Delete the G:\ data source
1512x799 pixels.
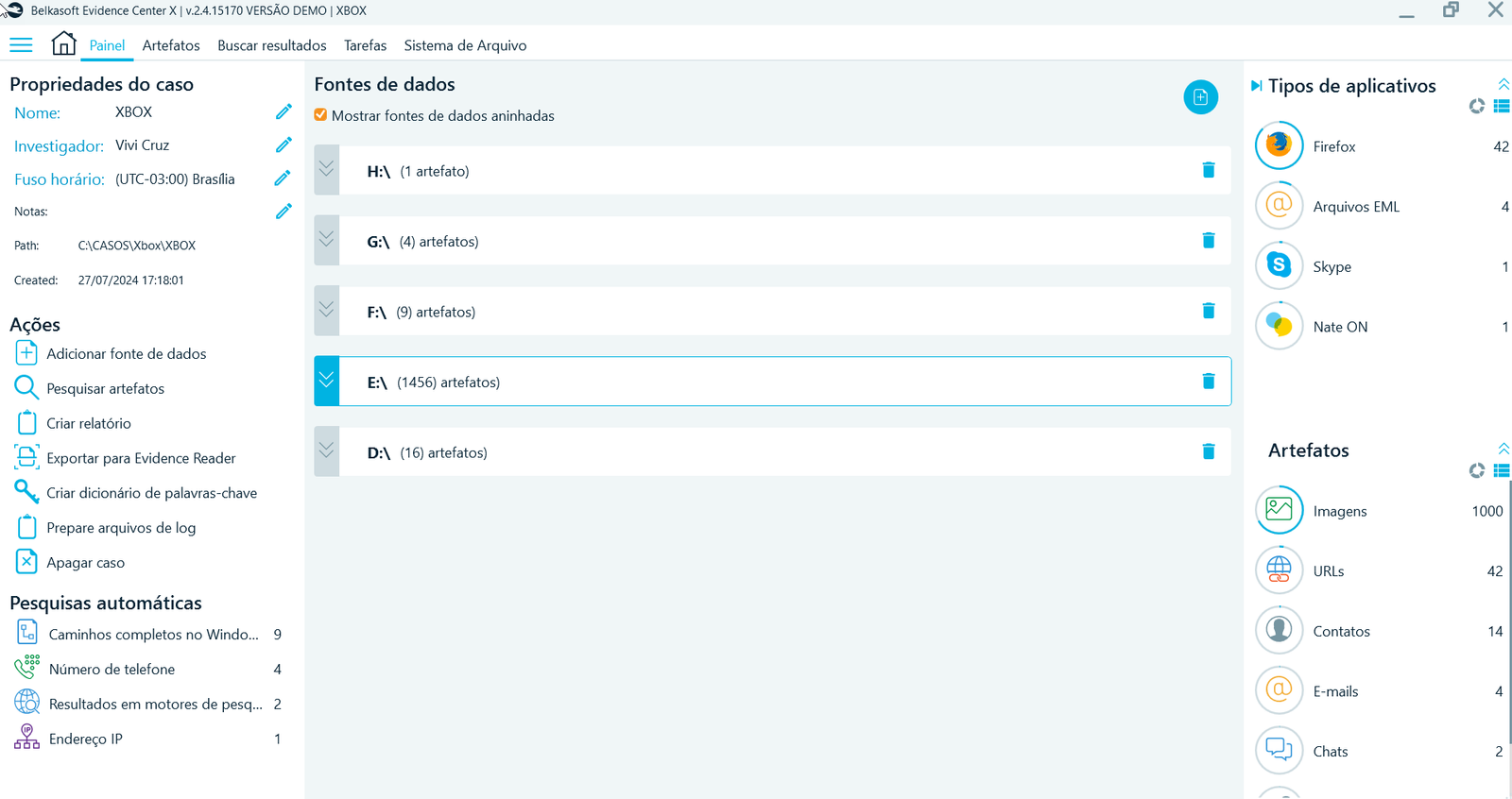coord(1208,240)
